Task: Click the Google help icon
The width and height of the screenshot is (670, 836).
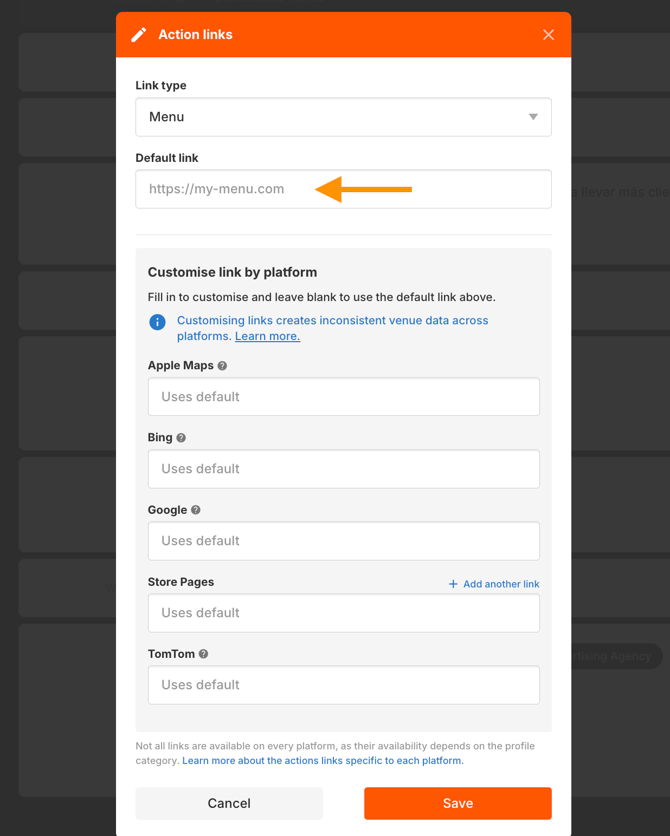Action: (196, 510)
